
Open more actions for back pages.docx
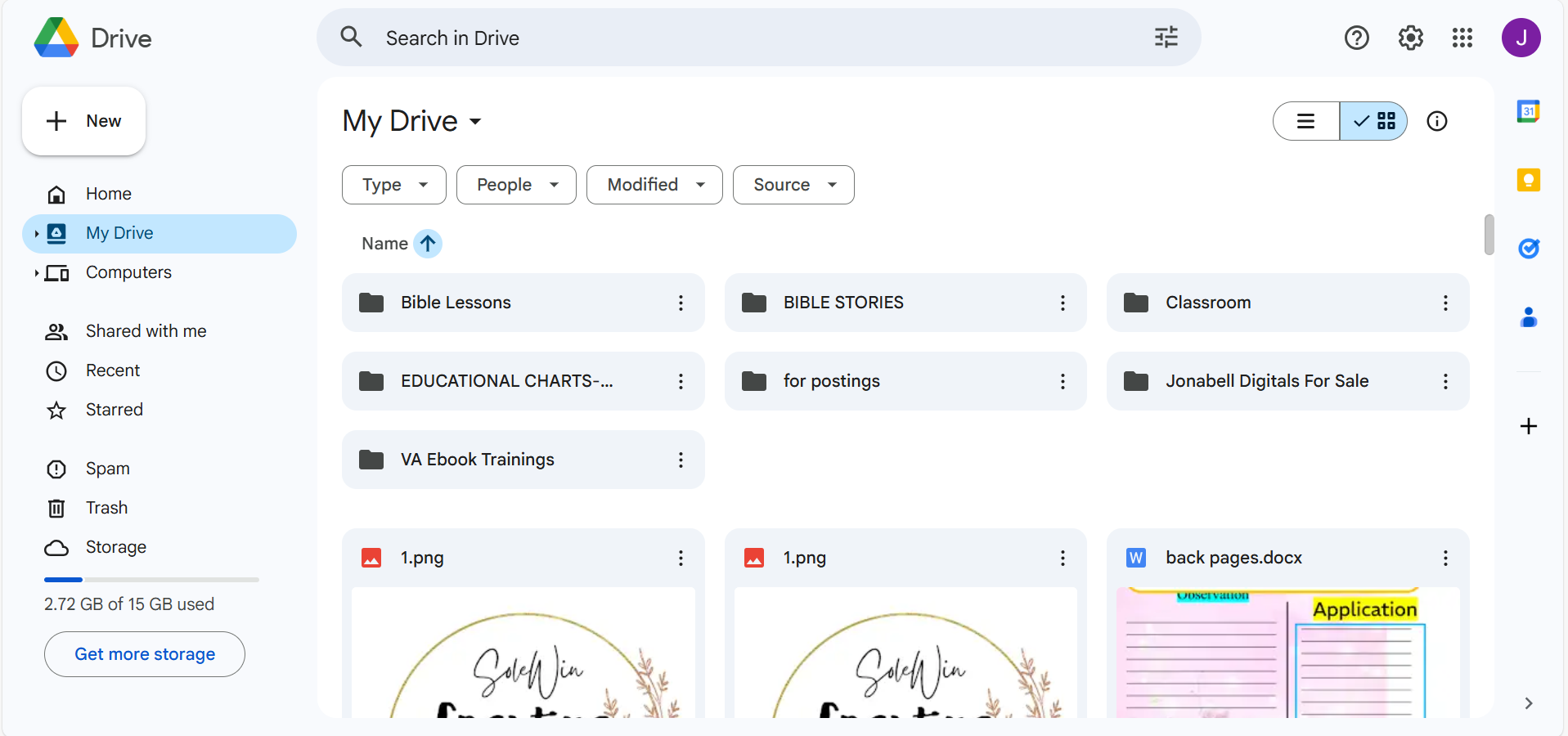tap(1445, 558)
